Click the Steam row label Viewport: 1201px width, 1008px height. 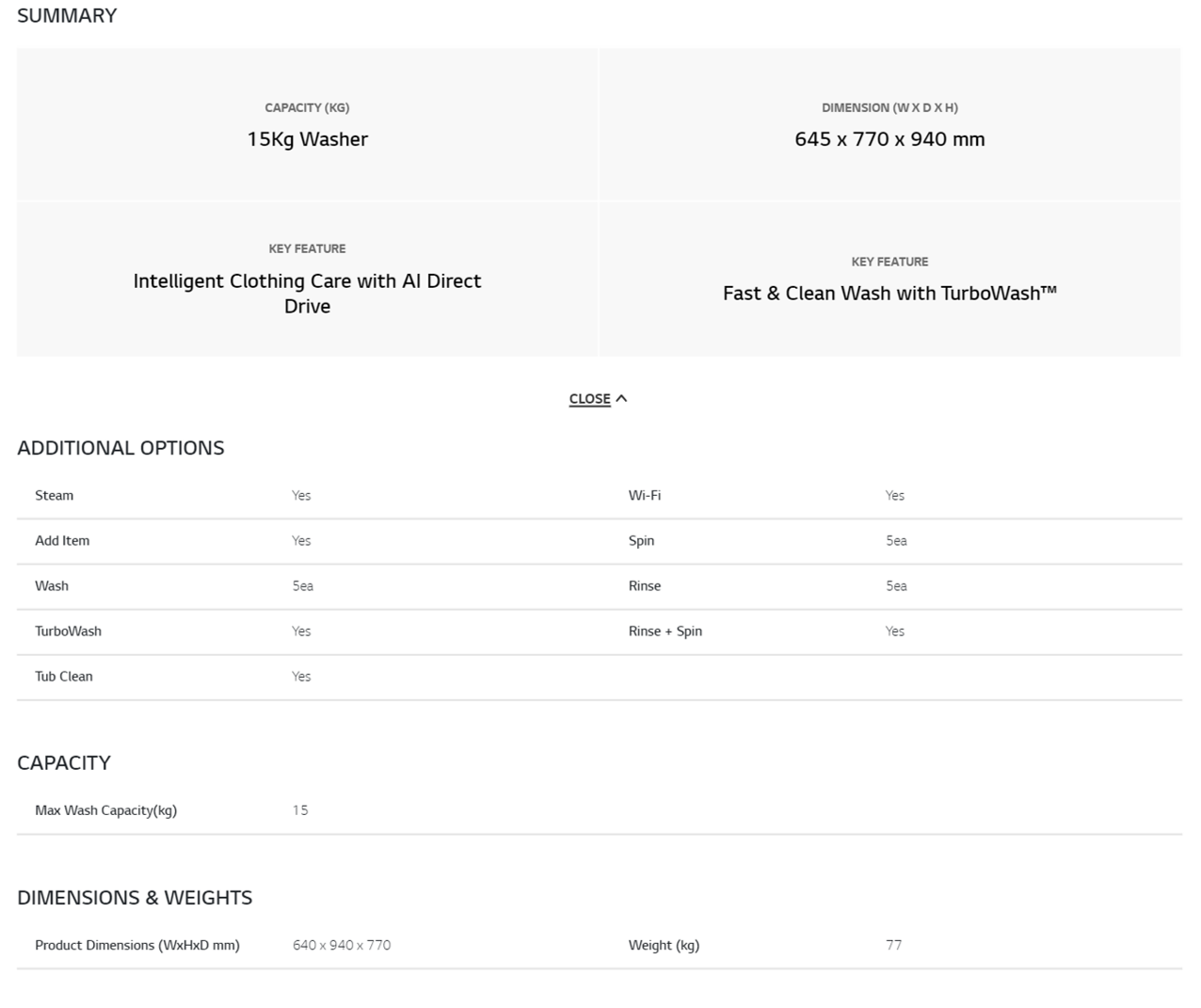click(x=54, y=496)
